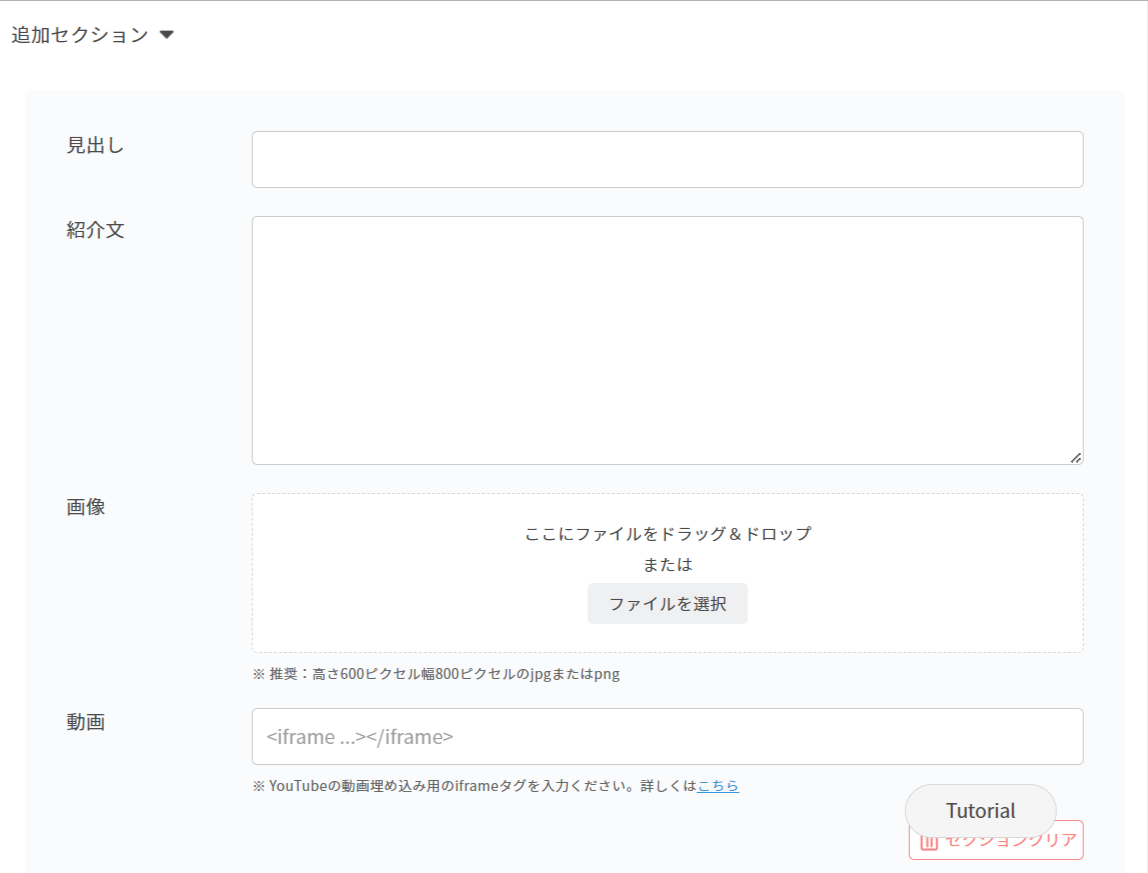Image resolution: width=1148 pixels, height=873 pixels.
Task: Click the 見出し field label
Action: (95, 145)
